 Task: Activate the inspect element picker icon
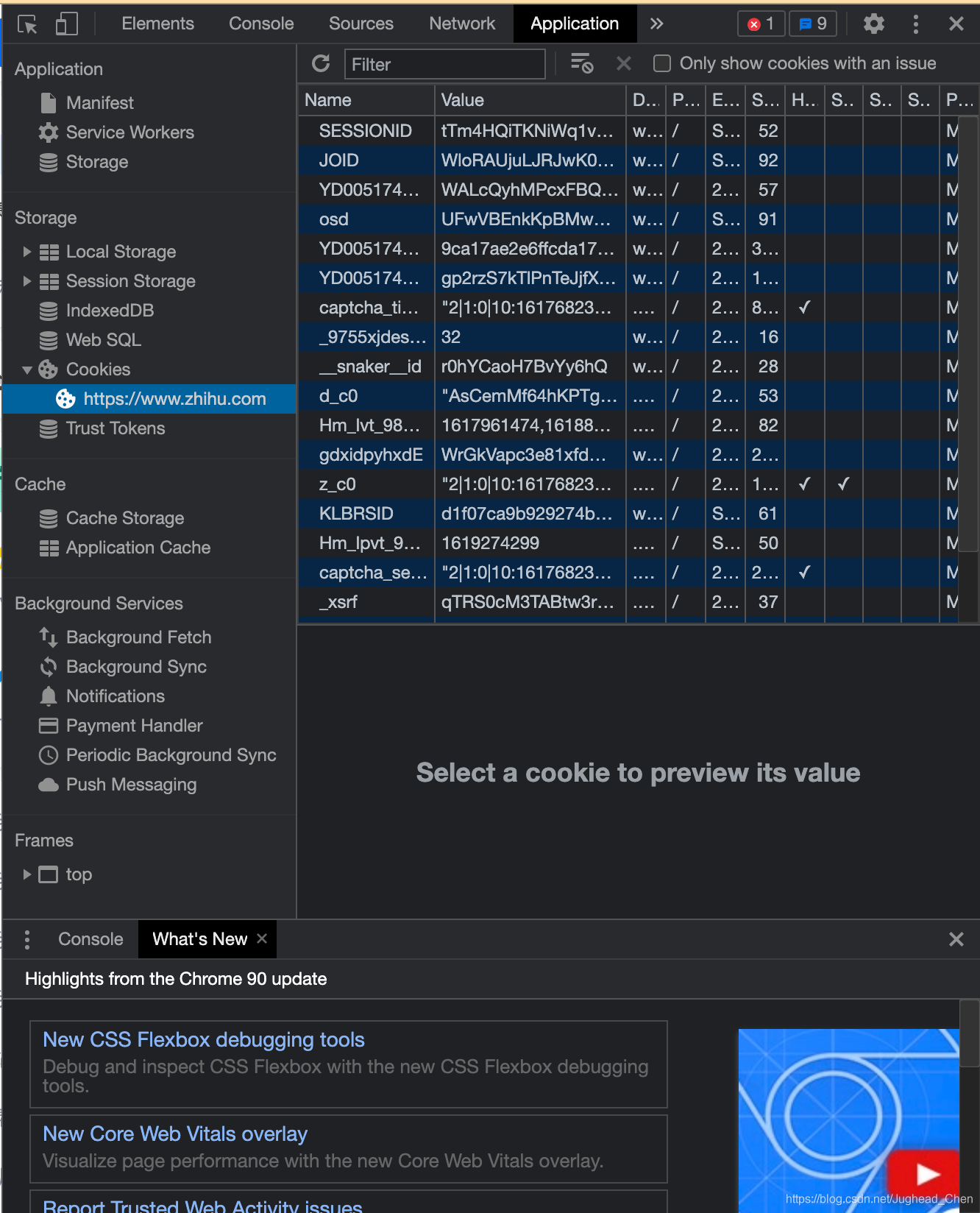[x=27, y=24]
